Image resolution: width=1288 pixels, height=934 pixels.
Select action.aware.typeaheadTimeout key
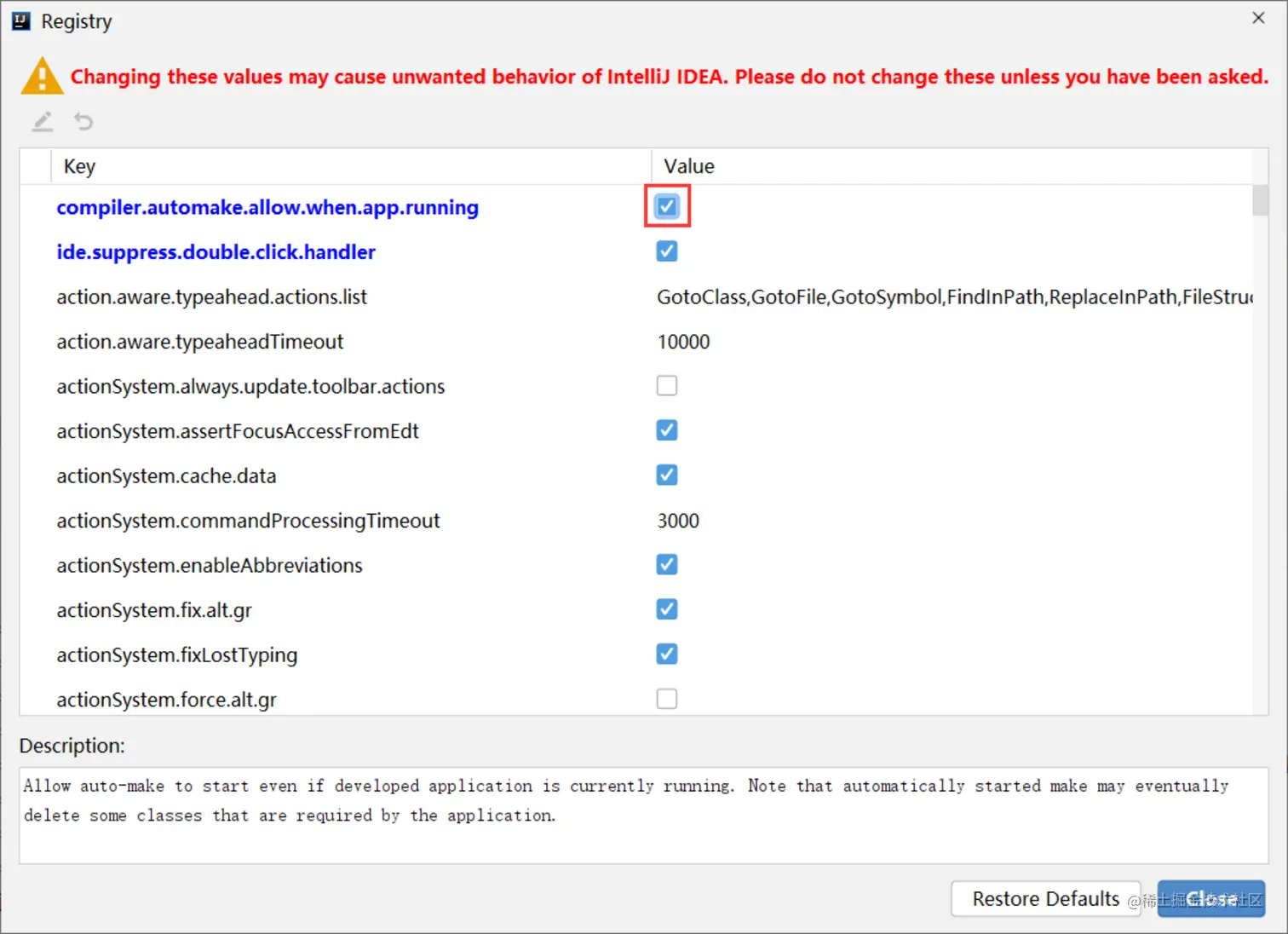199,342
